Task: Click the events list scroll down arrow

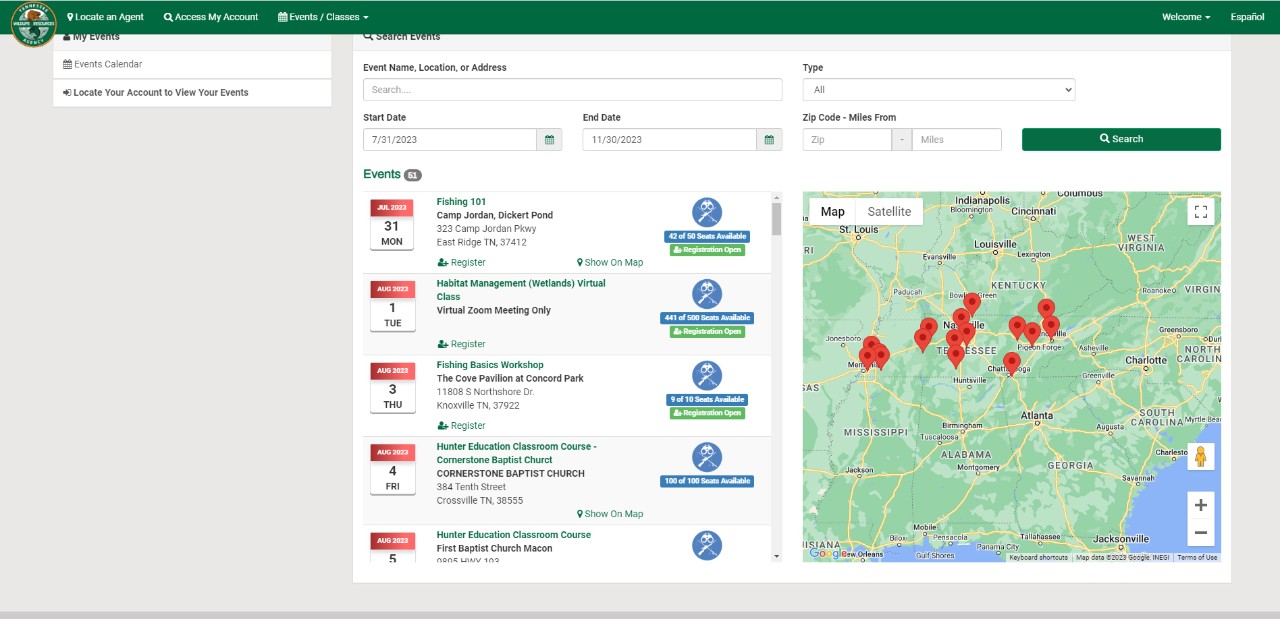Action: point(776,556)
